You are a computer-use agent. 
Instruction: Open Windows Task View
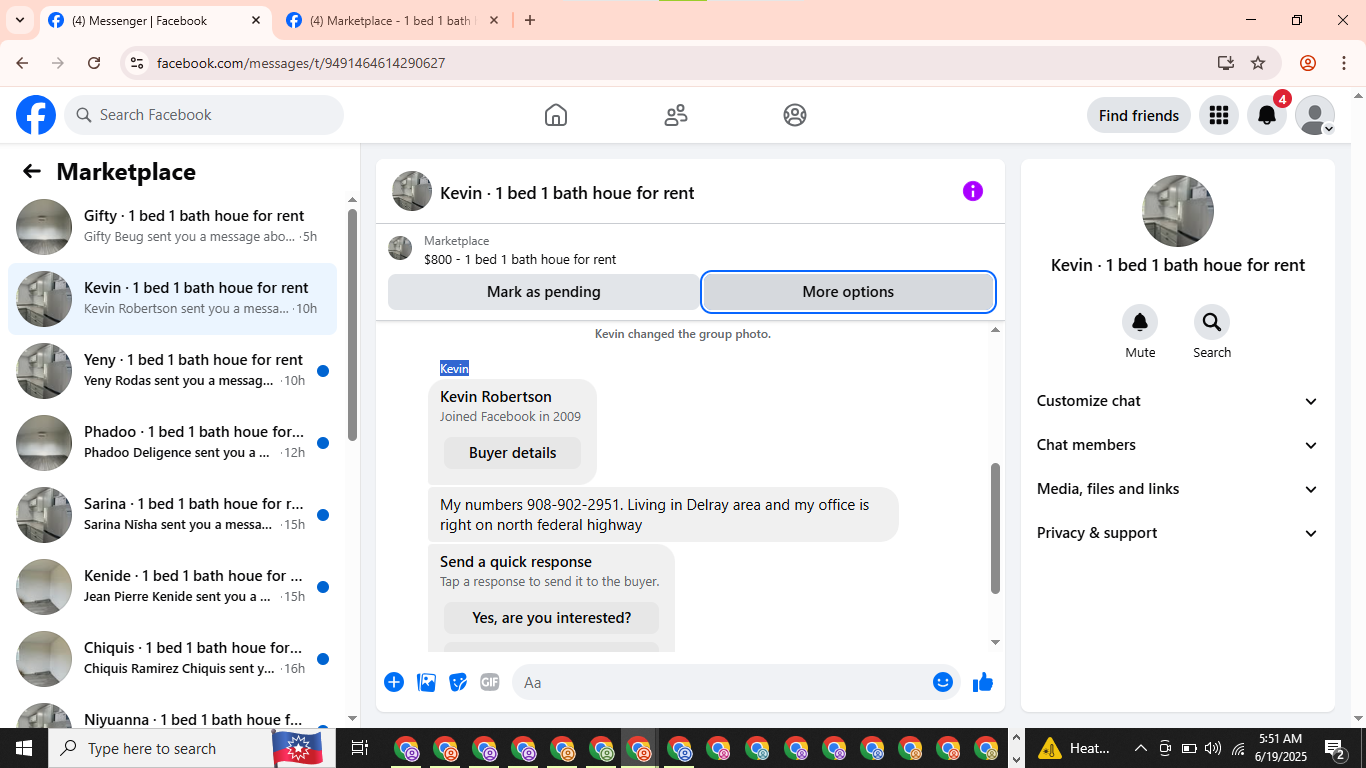tap(360, 748)
